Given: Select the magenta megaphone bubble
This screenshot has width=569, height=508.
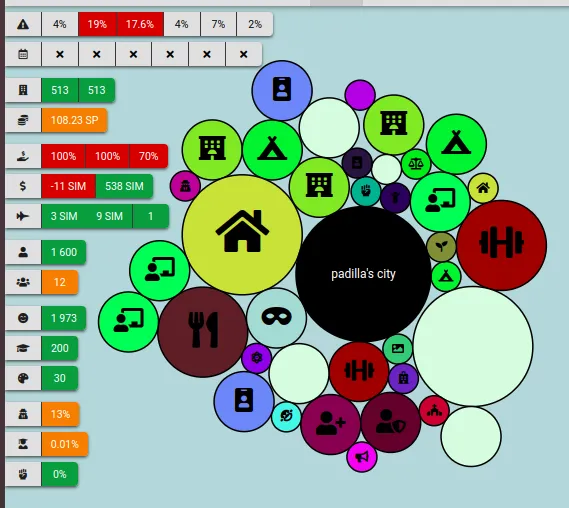Looking at the screenshot, I should click(362, 457).
